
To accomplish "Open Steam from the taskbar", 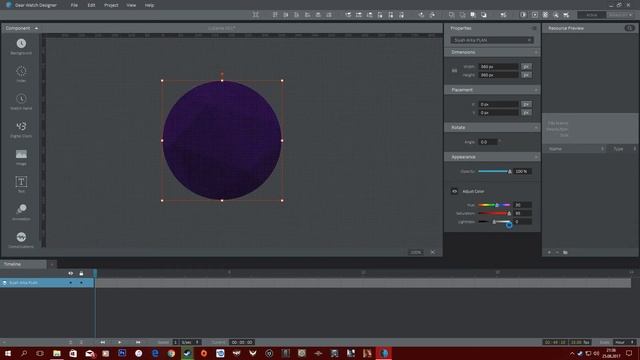I will tap(187, 353).
